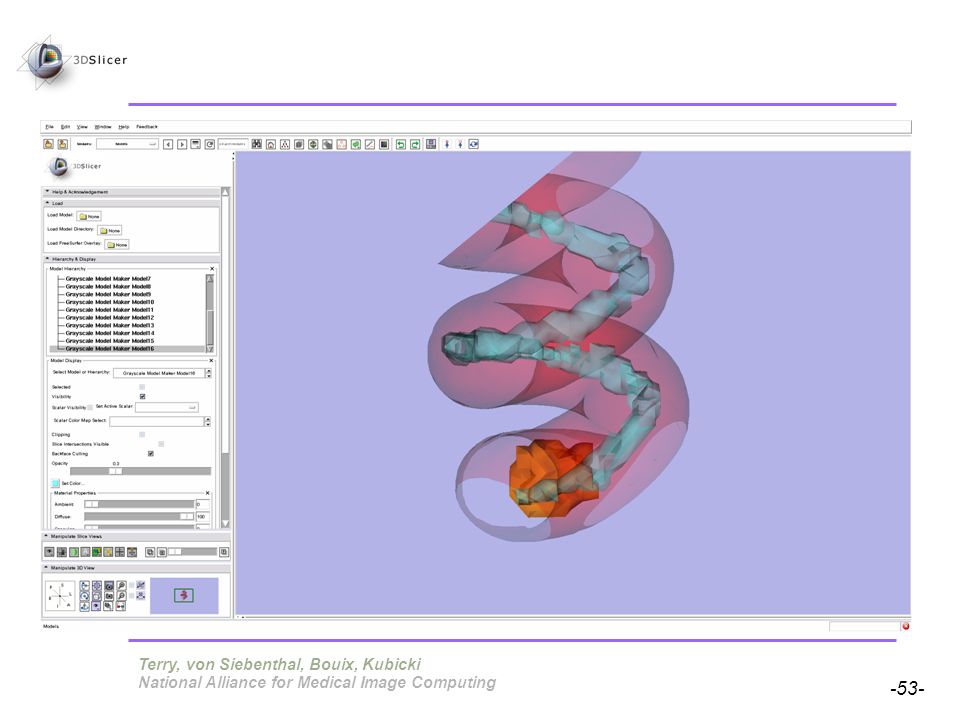Screen dimensions: 960x720
Task: Enable the Clipping checkbox
Action: [x=142, y=434]
